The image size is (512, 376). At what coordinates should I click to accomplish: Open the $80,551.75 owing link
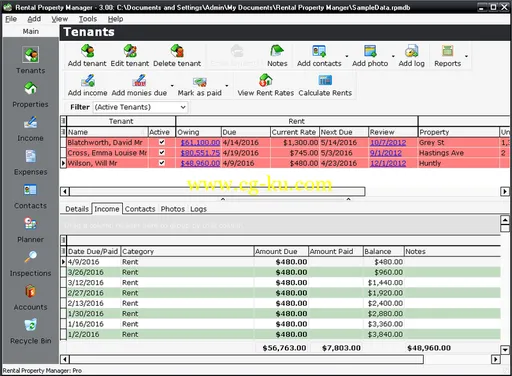coord(200,153)
